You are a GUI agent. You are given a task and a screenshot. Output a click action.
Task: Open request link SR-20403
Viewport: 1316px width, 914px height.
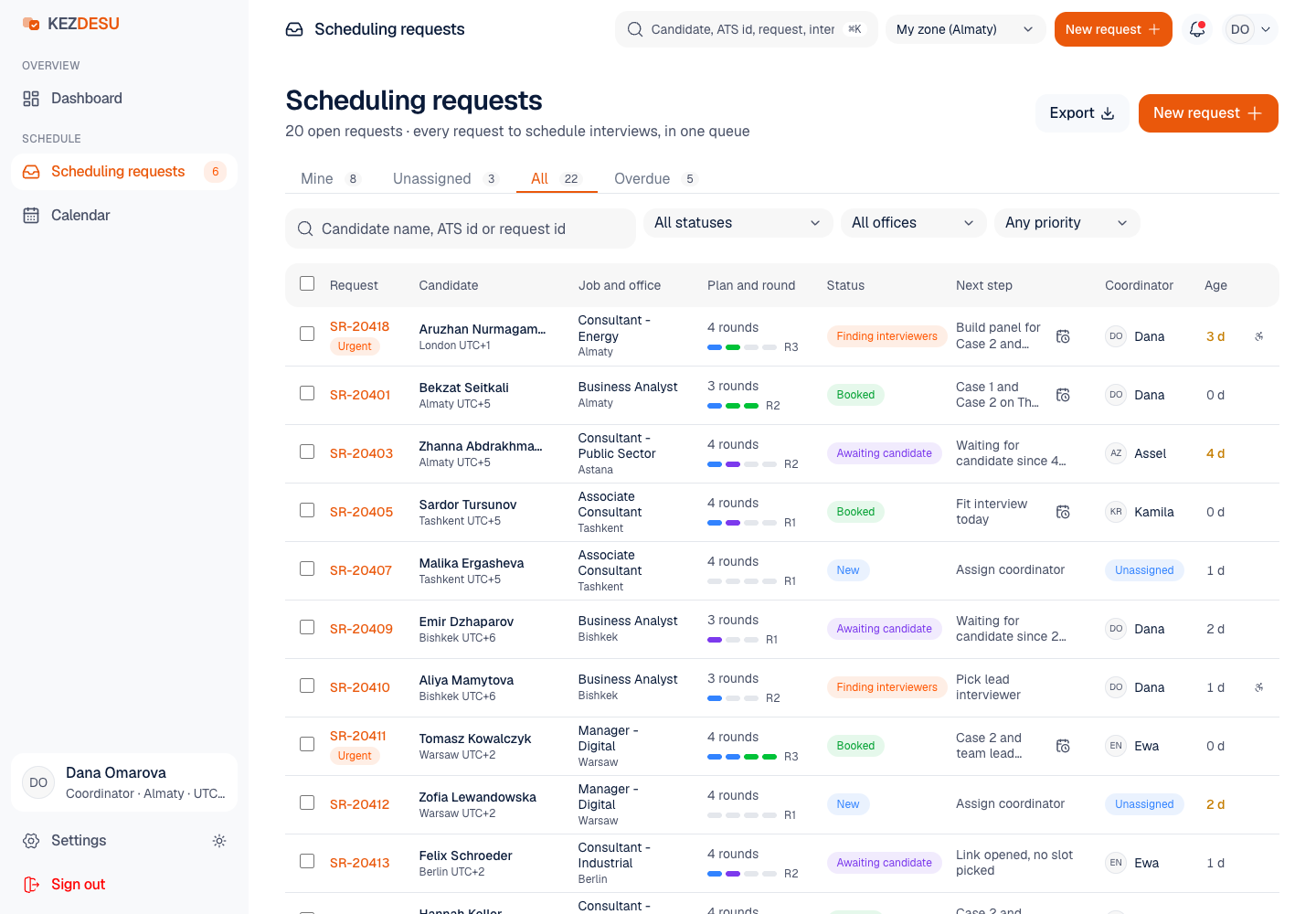[x=362, y=453]
